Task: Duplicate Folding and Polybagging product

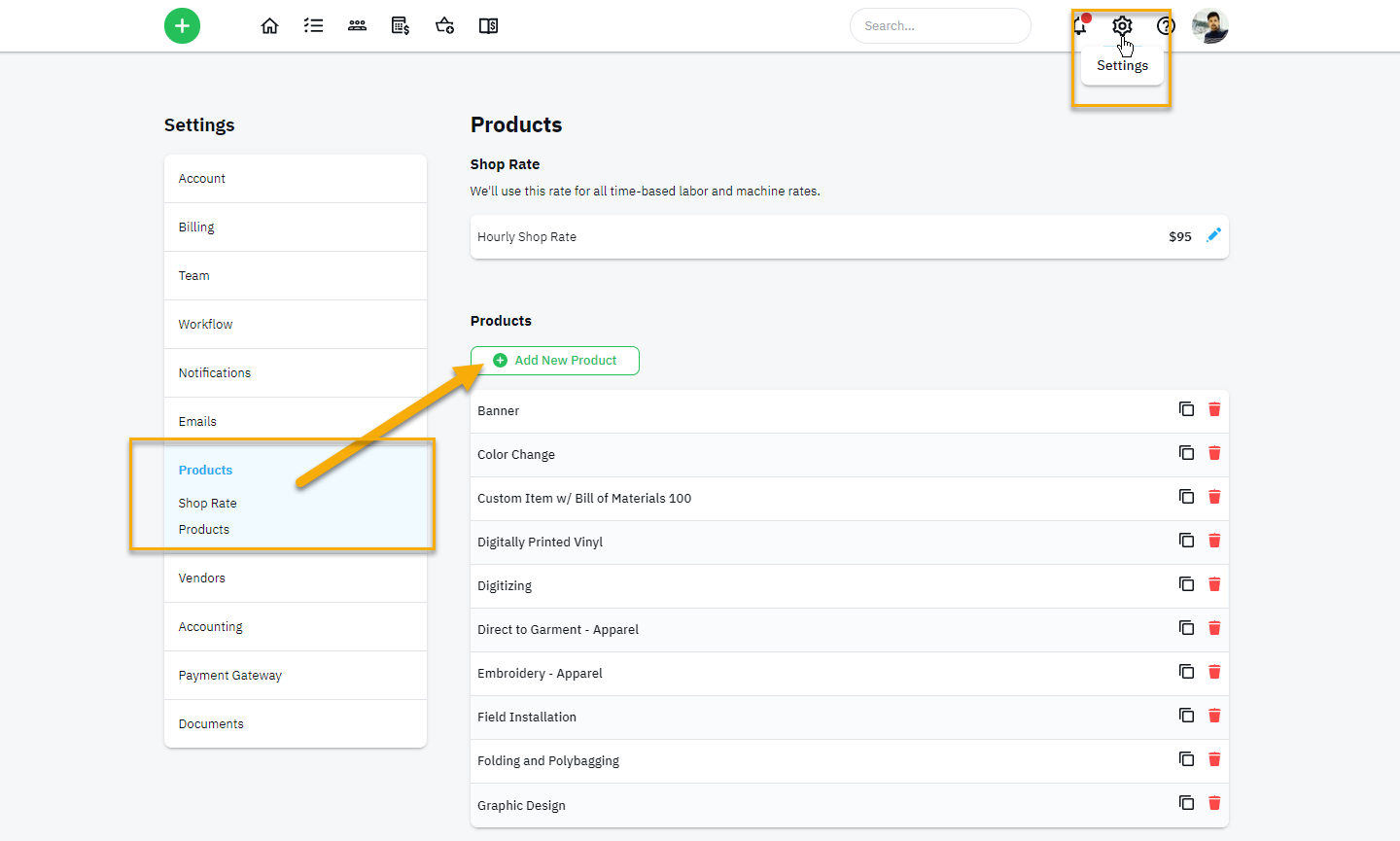Action: (1186, 759)
